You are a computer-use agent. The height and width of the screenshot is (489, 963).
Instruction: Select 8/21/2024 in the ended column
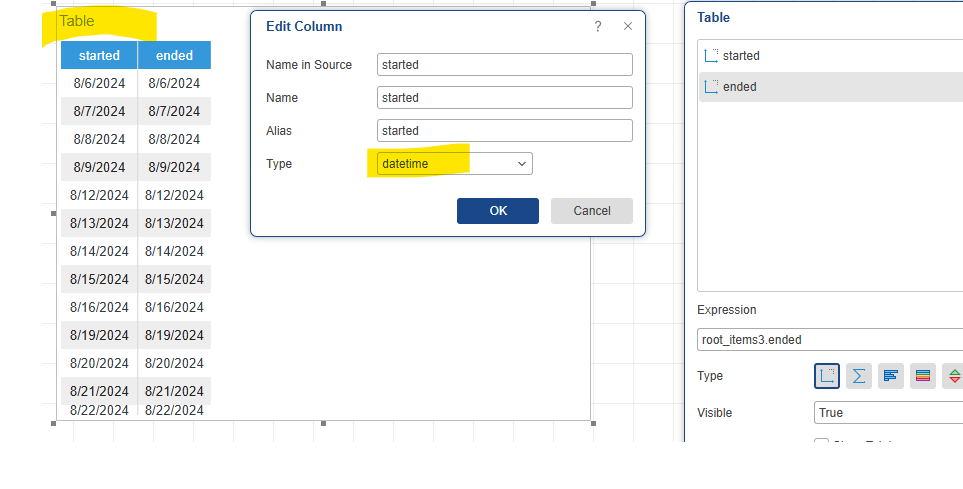click(174, 391)
